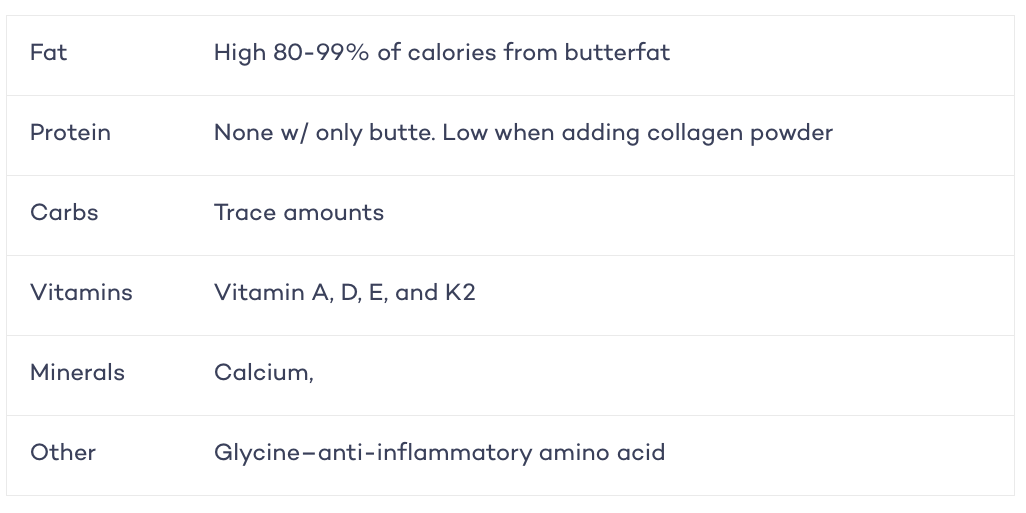This screenshot has height=513, width=1026.
Task: Click the Carbs row label
Action: coord(64,213)
